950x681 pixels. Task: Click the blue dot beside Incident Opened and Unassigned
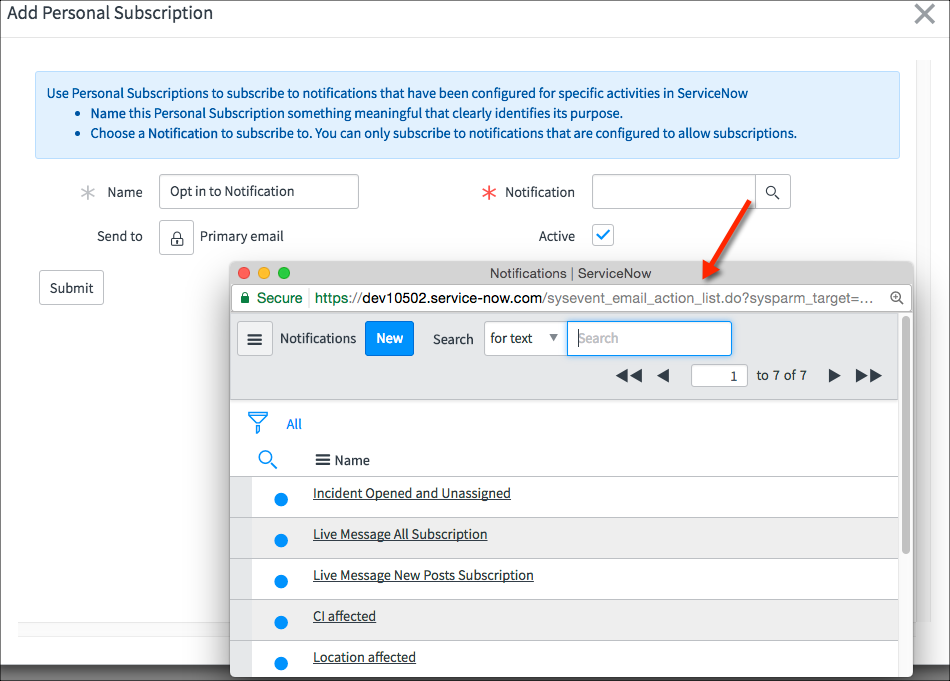281,499
